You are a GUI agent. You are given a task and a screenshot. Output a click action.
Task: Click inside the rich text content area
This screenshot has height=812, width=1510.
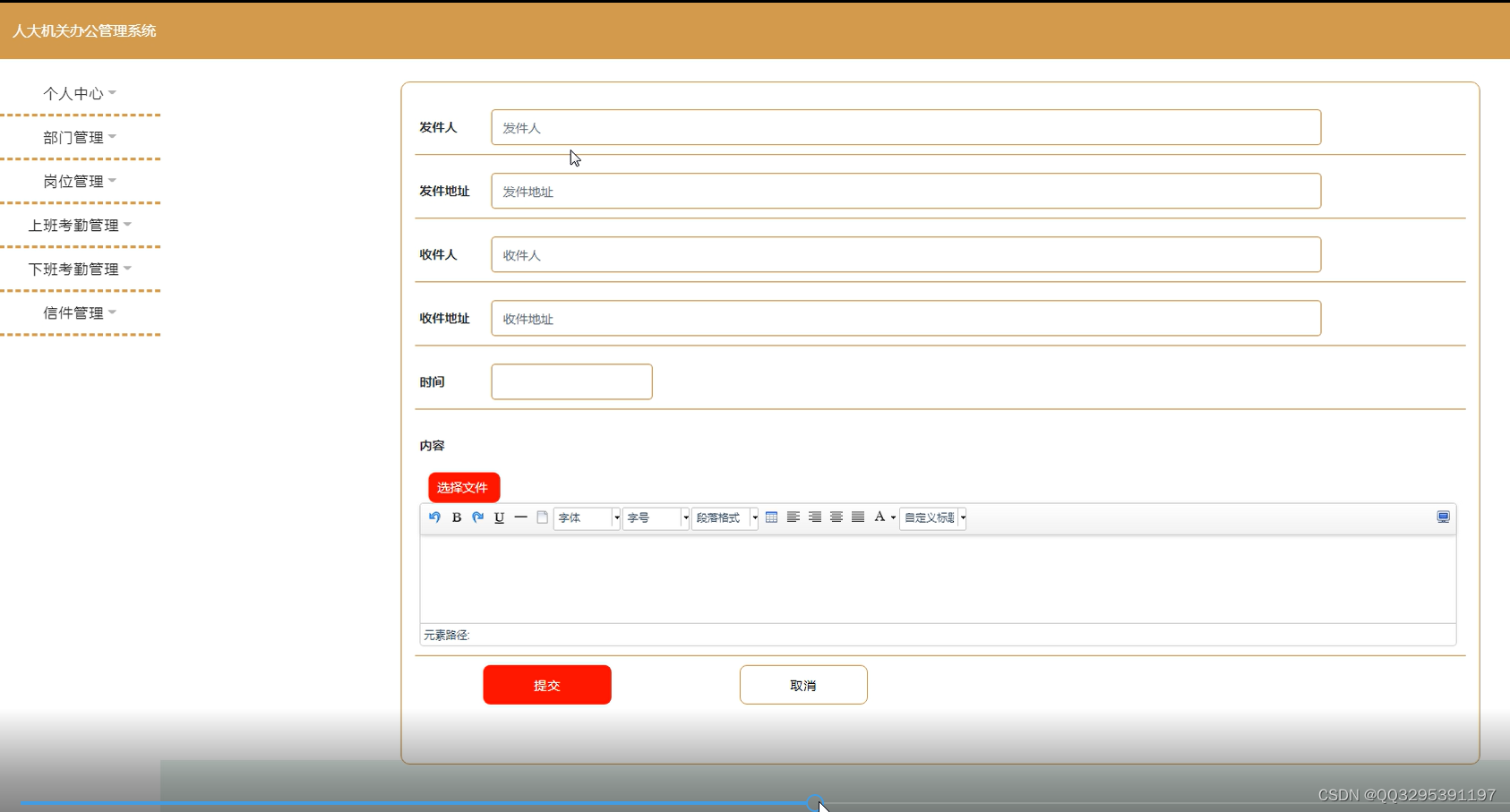coord(938,579)
